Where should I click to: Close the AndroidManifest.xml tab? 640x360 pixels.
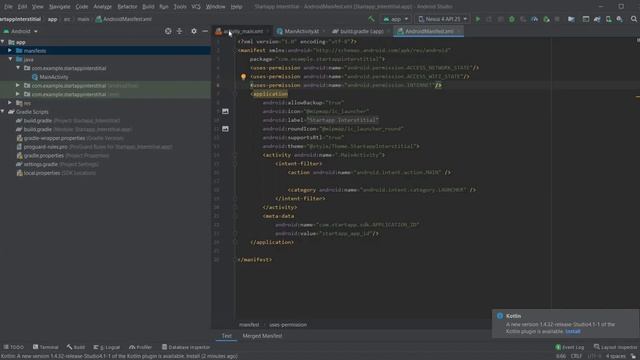tap(459, 31)
